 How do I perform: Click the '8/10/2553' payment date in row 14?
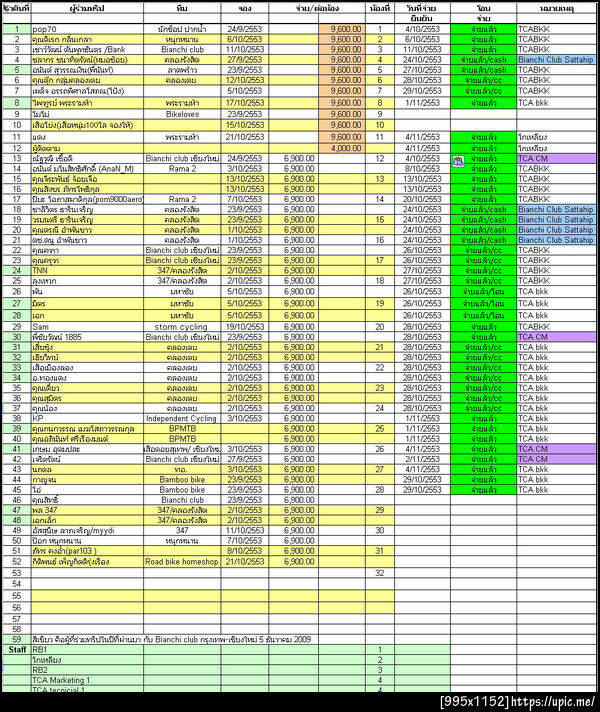[422, 169]
